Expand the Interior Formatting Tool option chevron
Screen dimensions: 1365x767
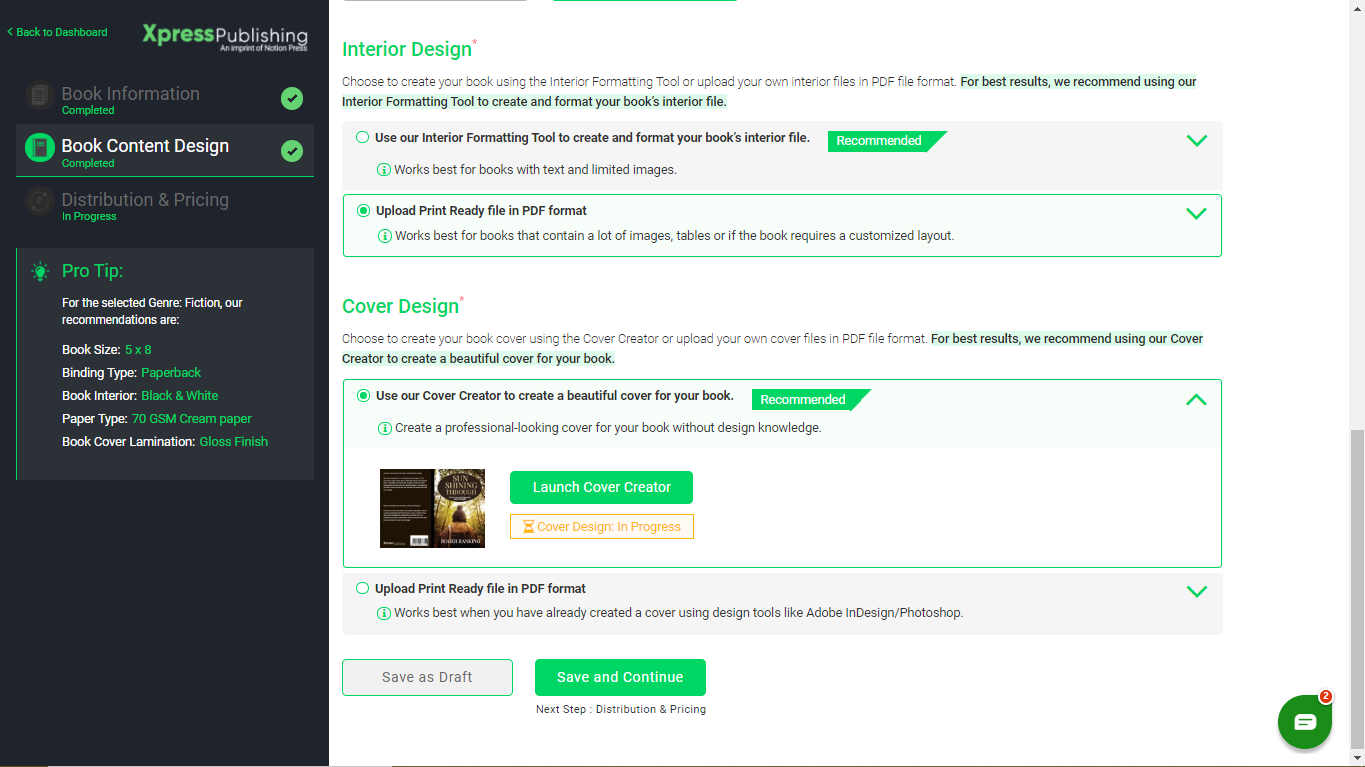coord(1196,140)
